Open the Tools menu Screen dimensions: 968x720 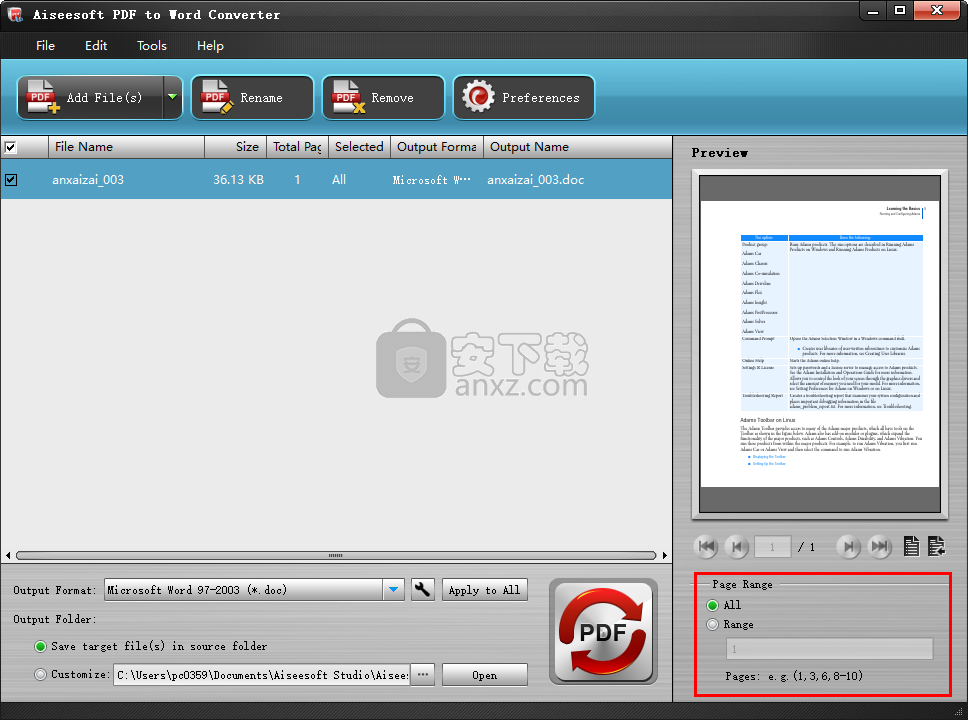coord(152,46)
